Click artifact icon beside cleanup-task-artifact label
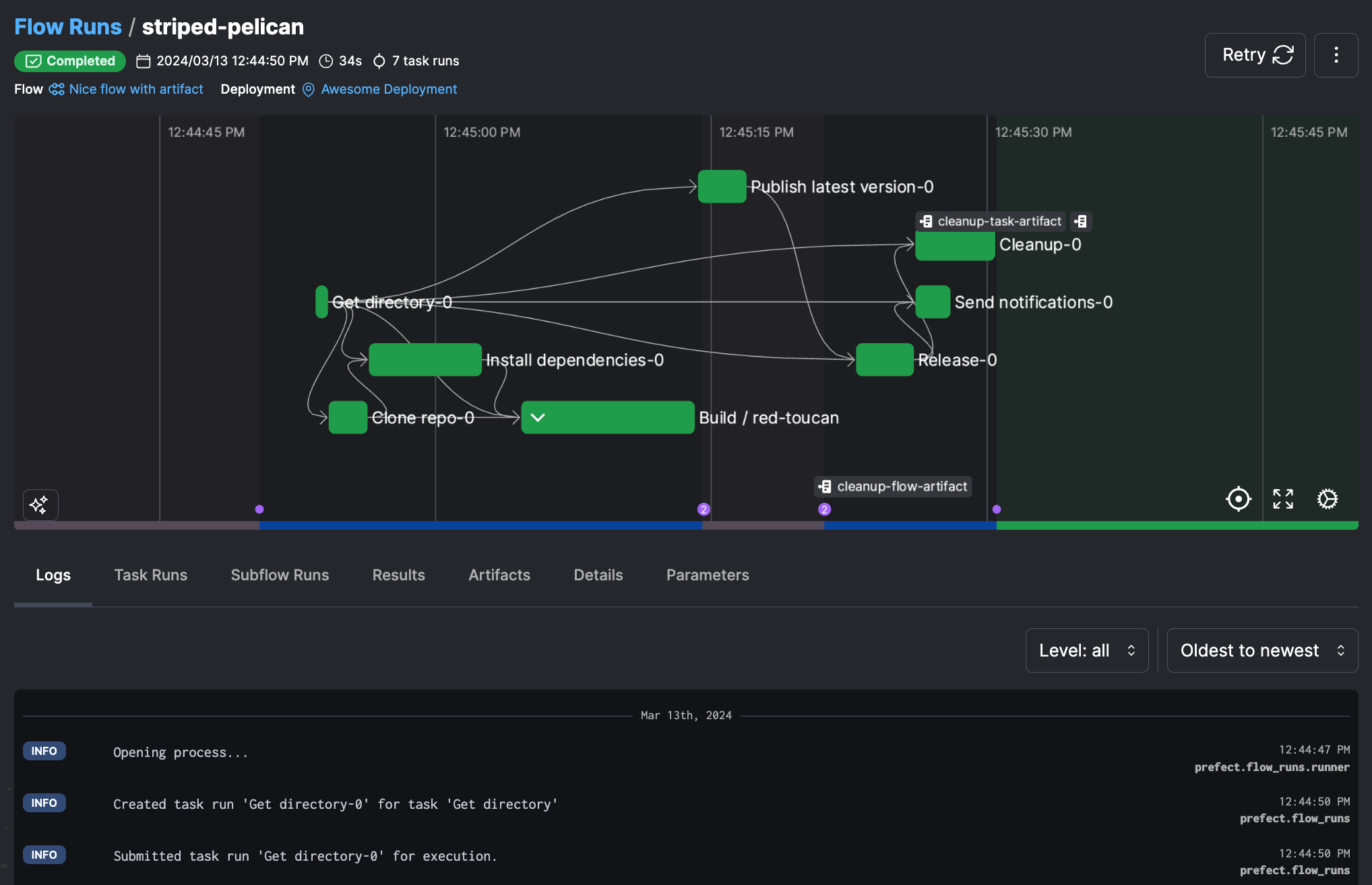 click(1080, 221)
